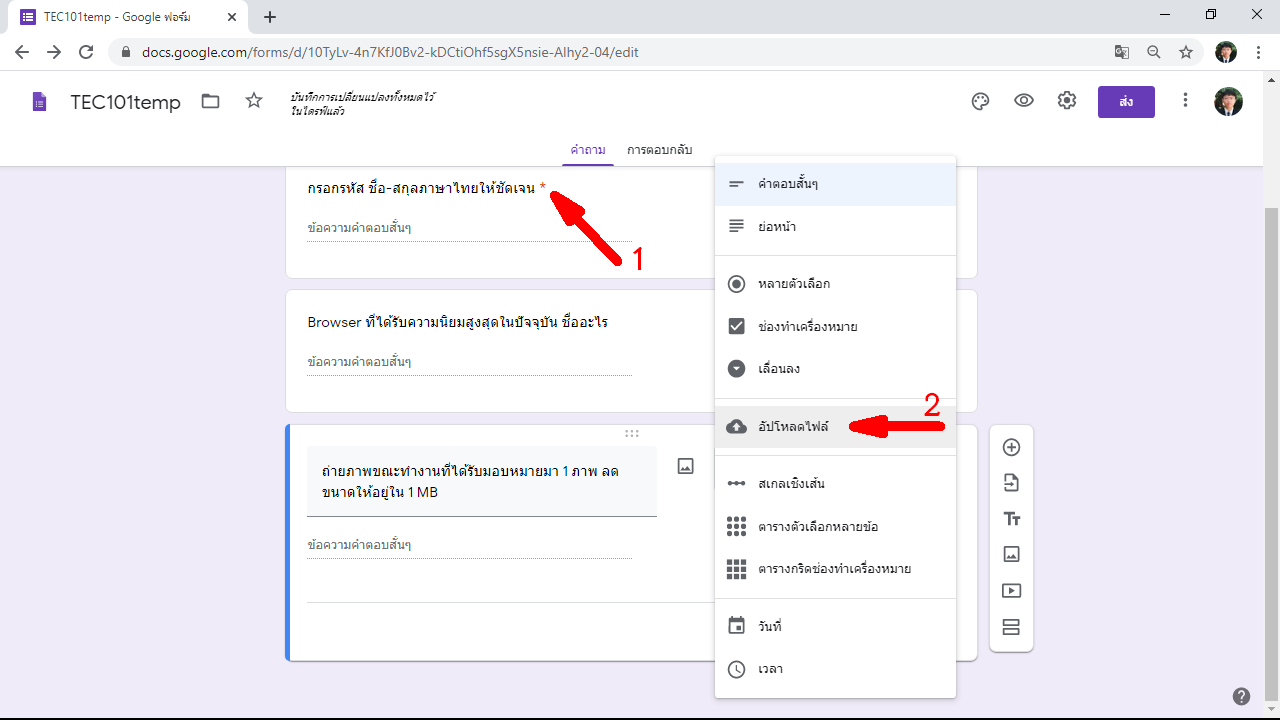This screenshot has height=721, width=1280.
Task: Add title and description icon
Action: (1011, 519)
